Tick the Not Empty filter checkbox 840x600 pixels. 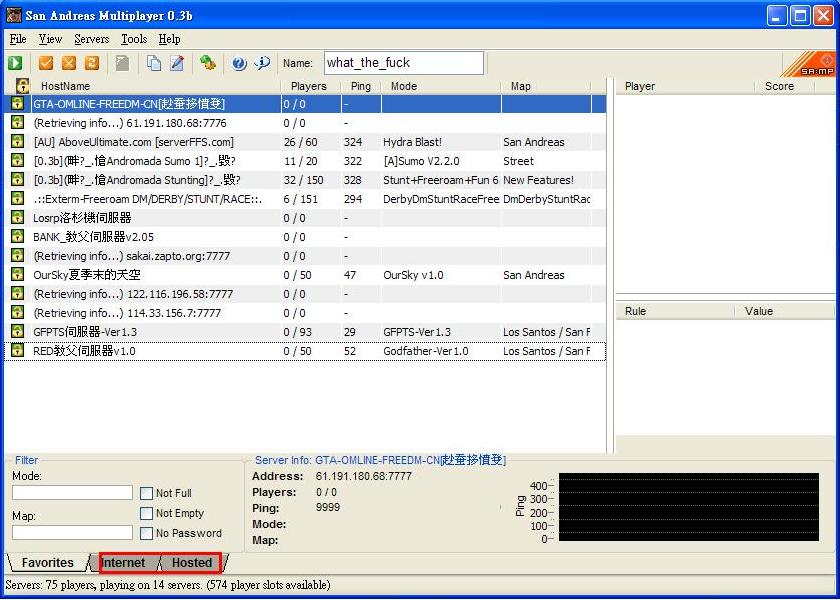click(x=147, y=513)
